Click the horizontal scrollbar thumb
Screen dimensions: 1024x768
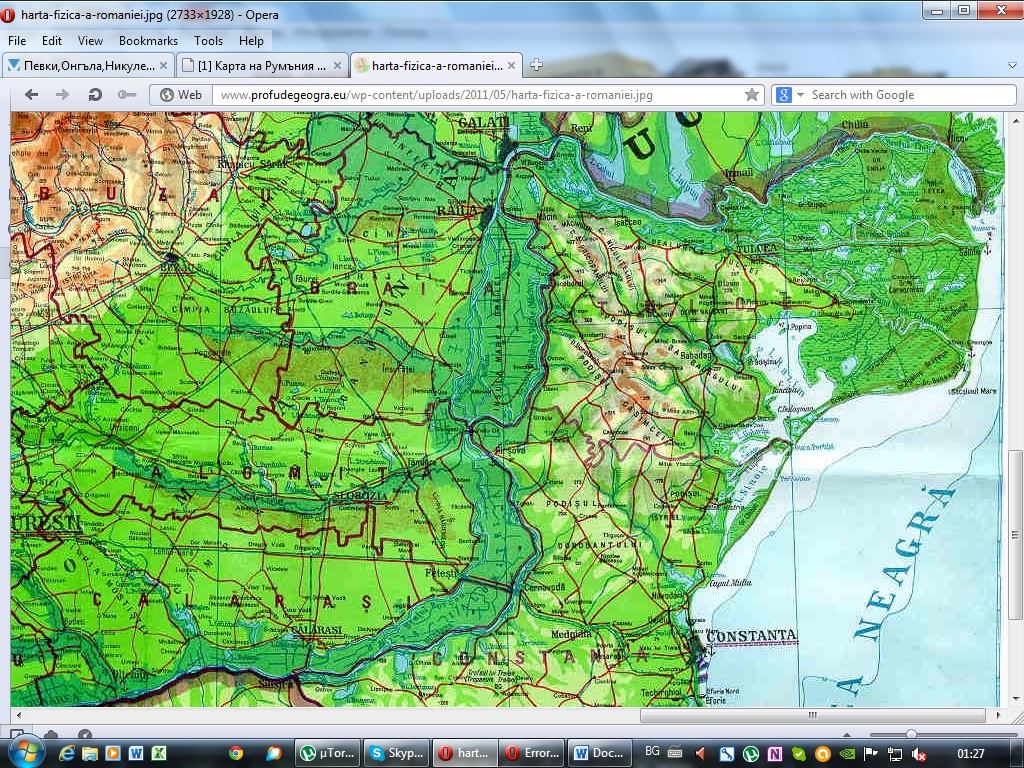(x=811, y=716)
